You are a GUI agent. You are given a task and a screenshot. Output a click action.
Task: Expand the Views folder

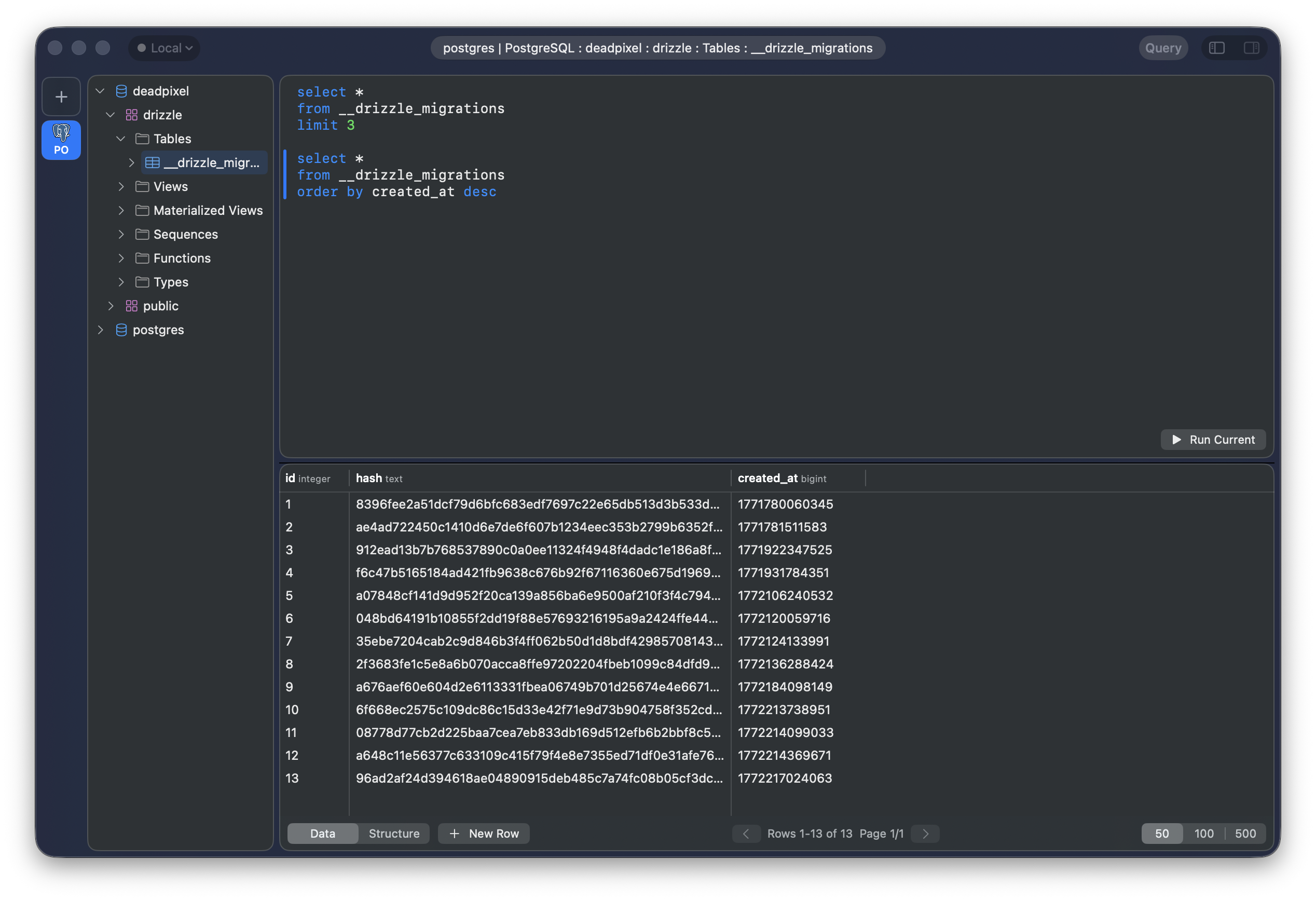121,186
